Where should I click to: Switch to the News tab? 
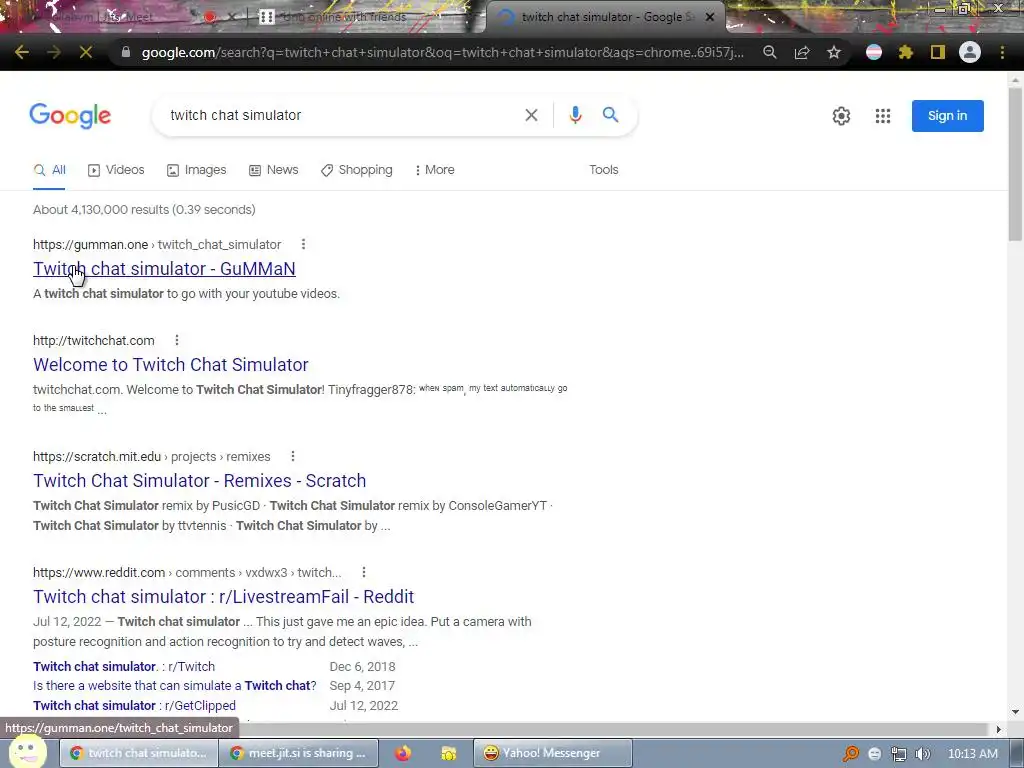point(274,170)
